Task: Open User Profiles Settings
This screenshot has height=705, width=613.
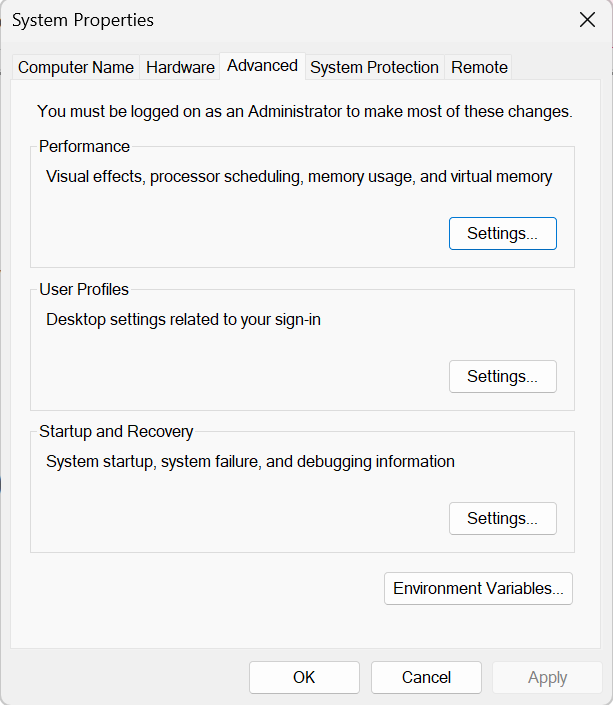Action: coord(502,376)
